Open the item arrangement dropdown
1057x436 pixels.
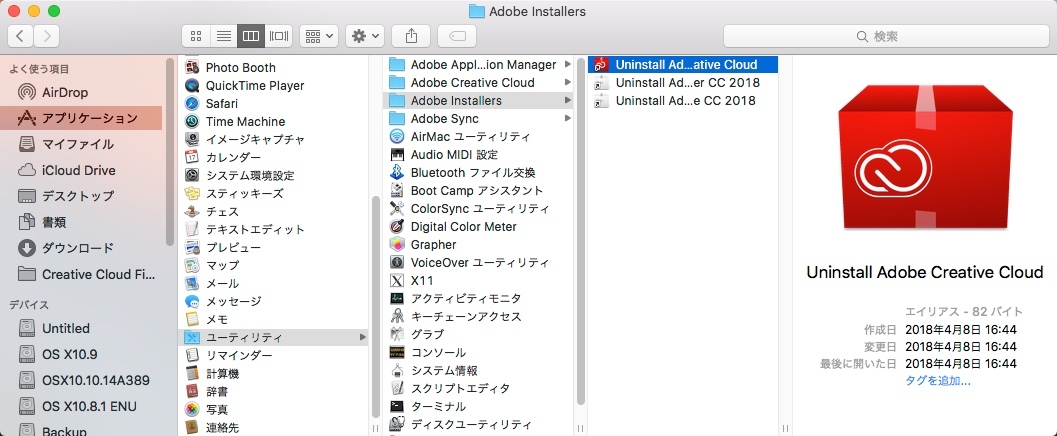point(319,36)
